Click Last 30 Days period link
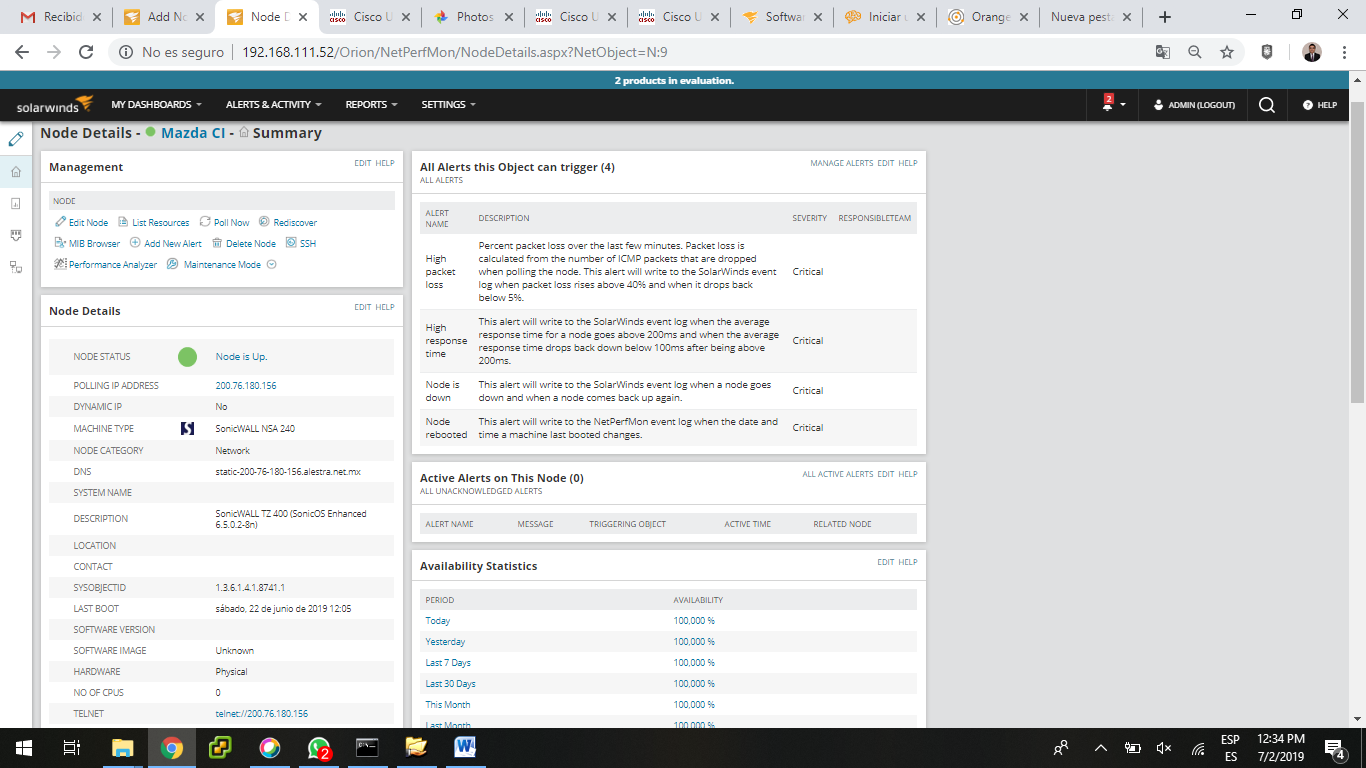The image size is (1366, 768). coord(450,684)
